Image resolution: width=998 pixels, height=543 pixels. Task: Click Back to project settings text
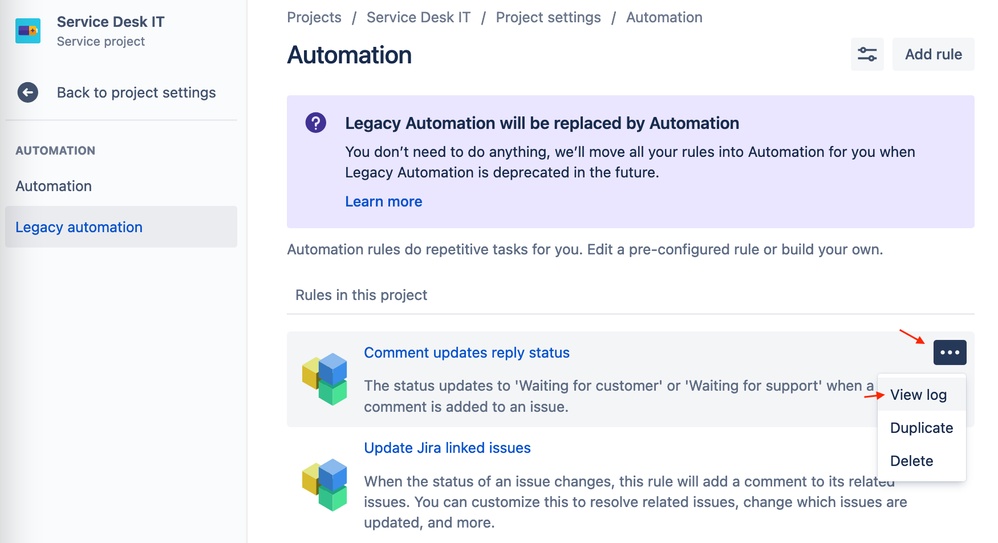pyautogui.click(x=136, y=92)
